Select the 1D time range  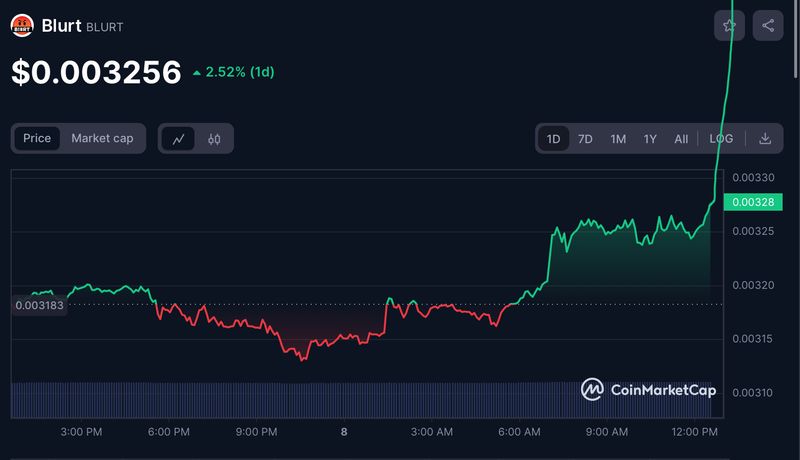click(x=553, y=139)
